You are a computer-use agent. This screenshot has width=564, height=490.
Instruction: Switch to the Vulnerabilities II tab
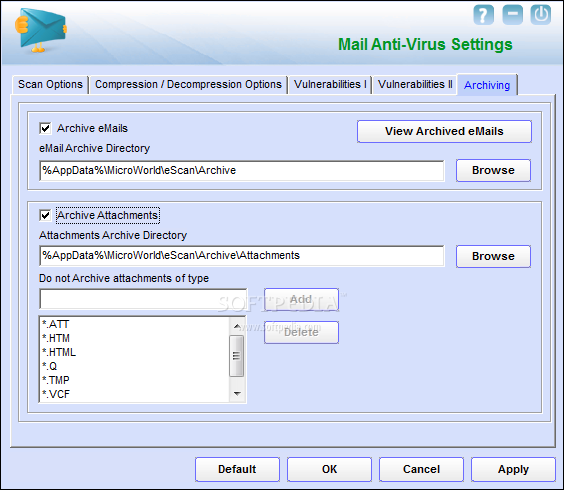[415, 85]
